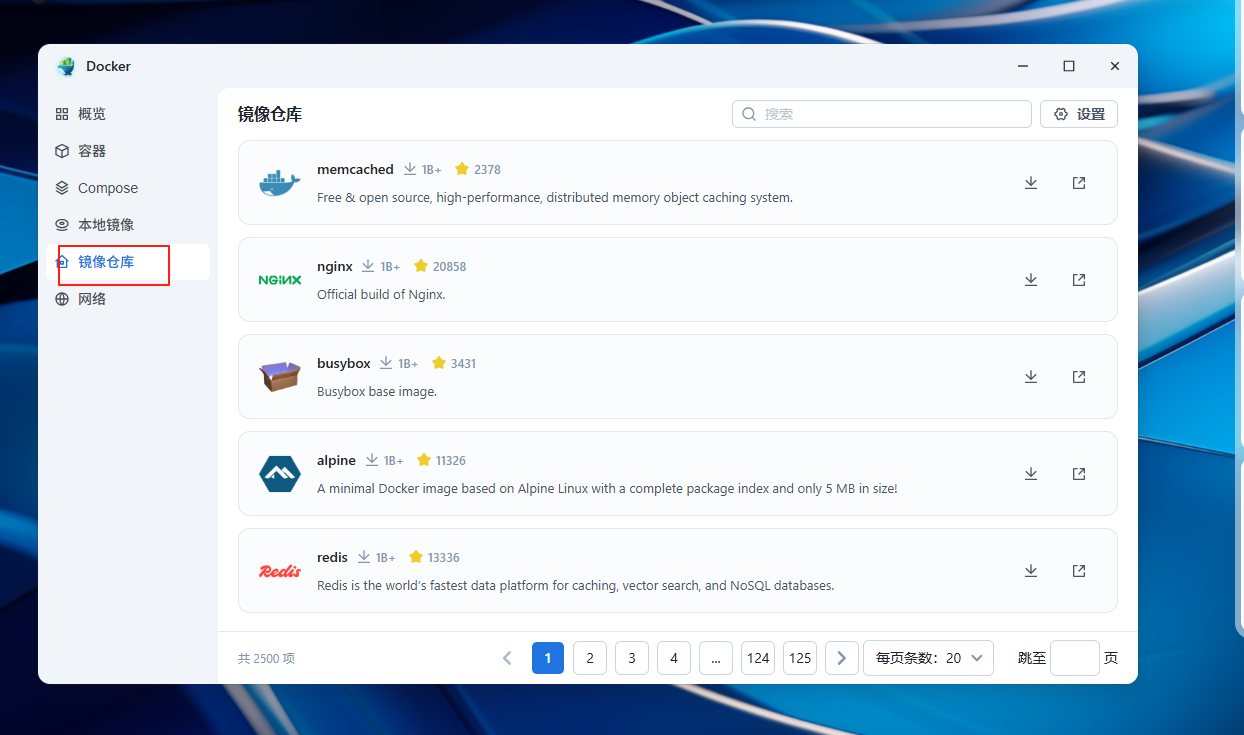
Task: Download the memcached image
Action: pos(1031,183)
